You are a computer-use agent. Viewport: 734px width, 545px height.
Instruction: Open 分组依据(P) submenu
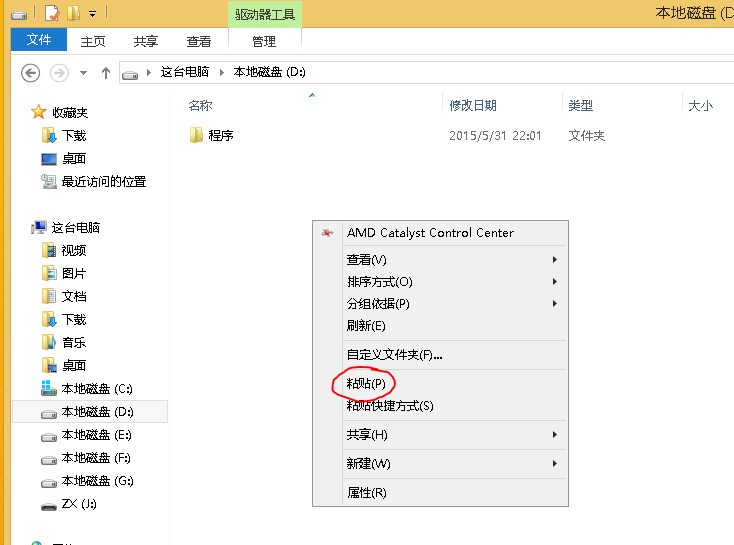point(440,303)
